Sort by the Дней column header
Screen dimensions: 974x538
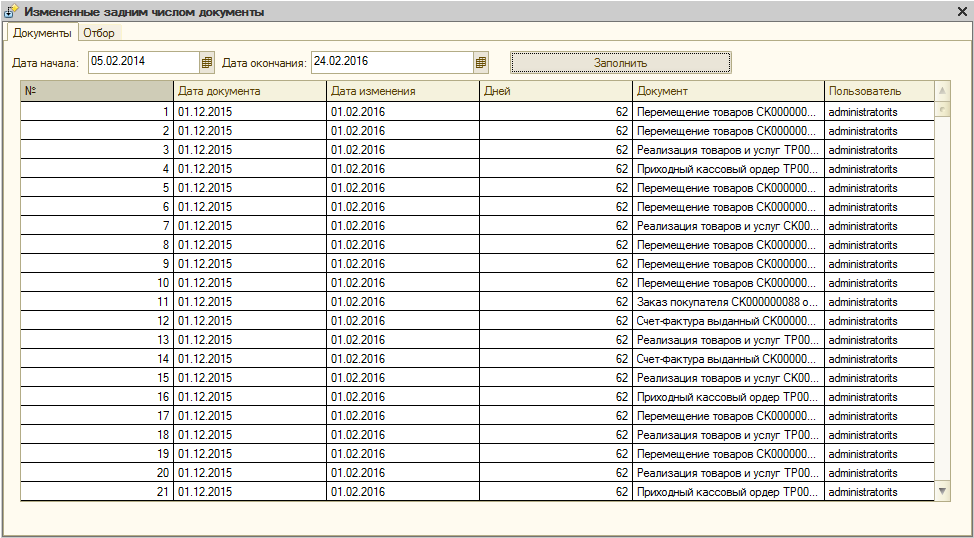[x=555, y=91]
